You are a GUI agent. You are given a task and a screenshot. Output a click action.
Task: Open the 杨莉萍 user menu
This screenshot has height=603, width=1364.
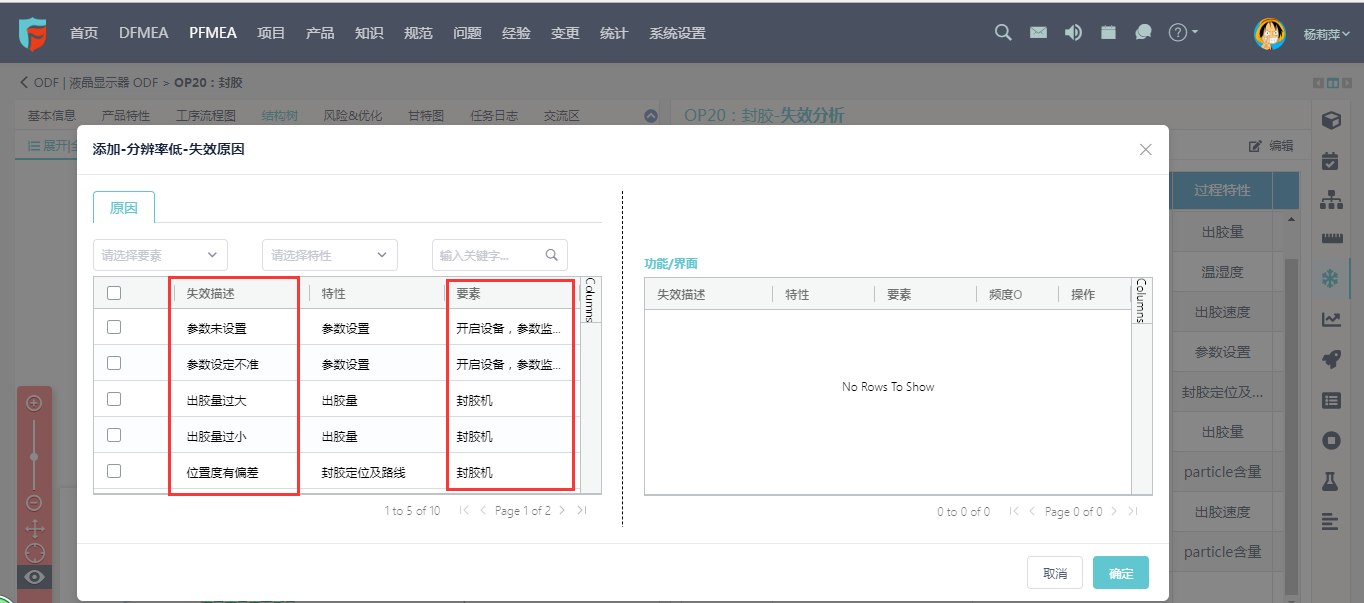[1327, 34]
